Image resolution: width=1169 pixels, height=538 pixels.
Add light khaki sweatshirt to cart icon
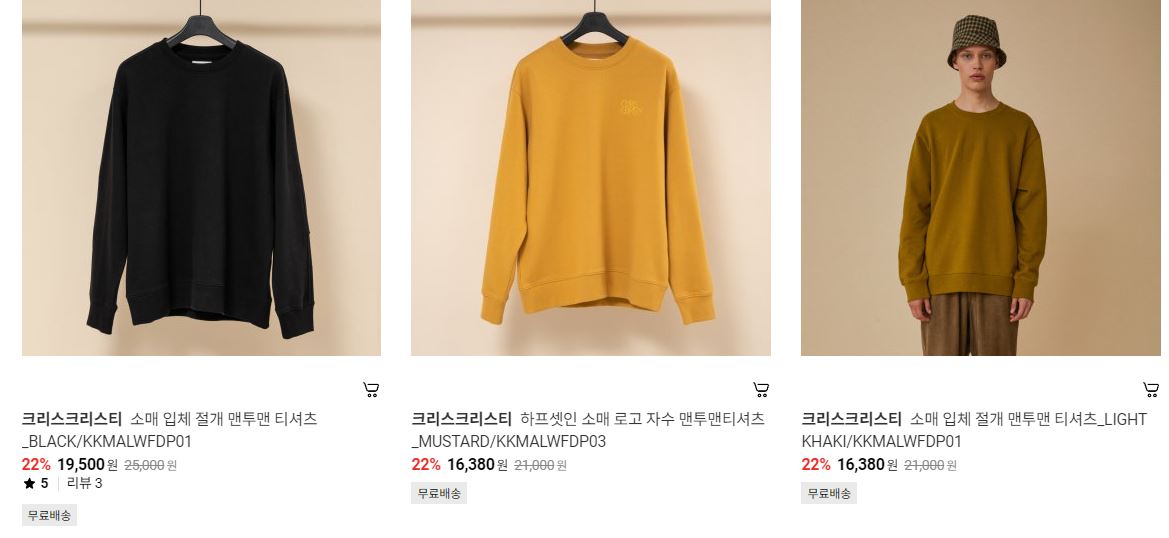1150,389
